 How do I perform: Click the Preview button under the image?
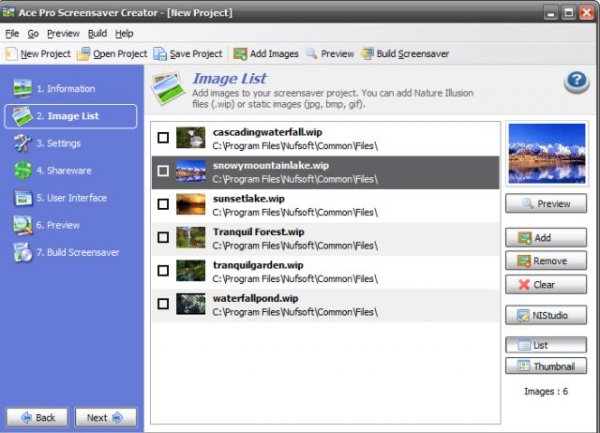546,203
